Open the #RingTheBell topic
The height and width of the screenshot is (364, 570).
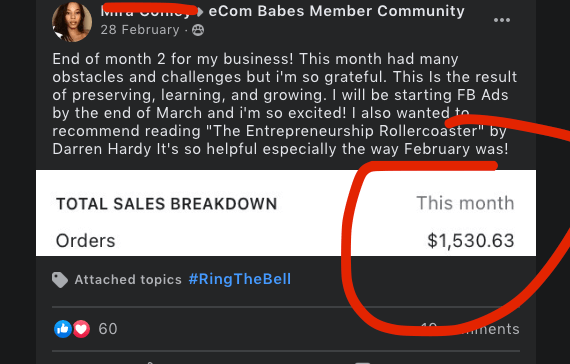click(x=240, y=279)
